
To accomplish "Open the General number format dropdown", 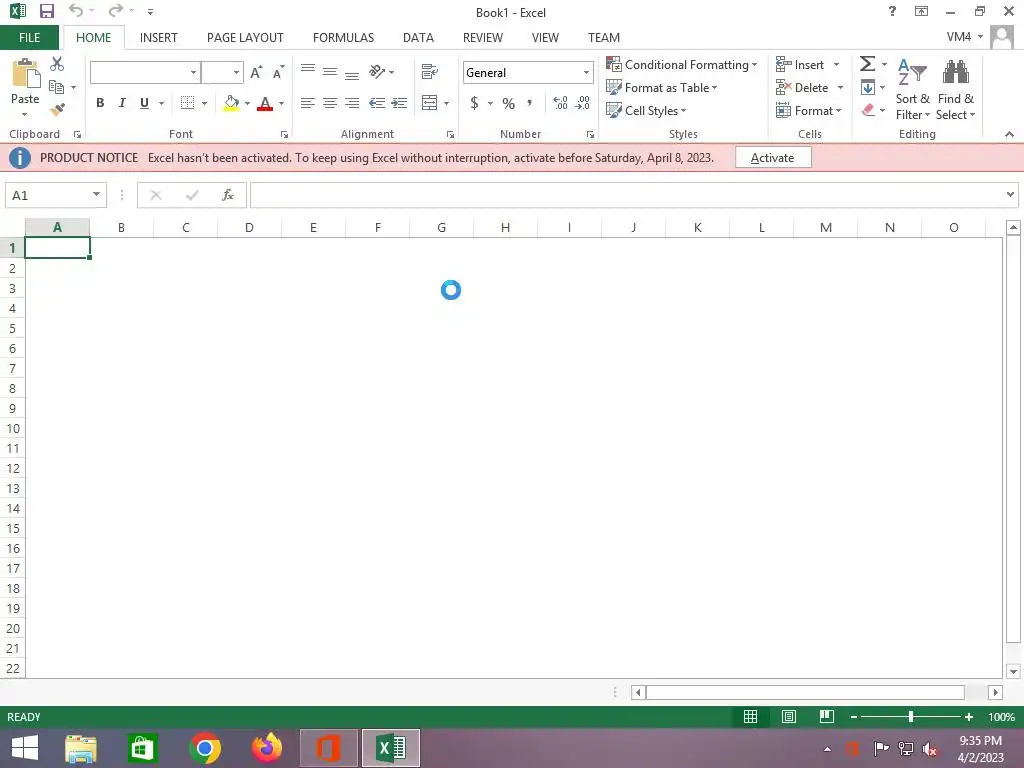I will 586,72.
